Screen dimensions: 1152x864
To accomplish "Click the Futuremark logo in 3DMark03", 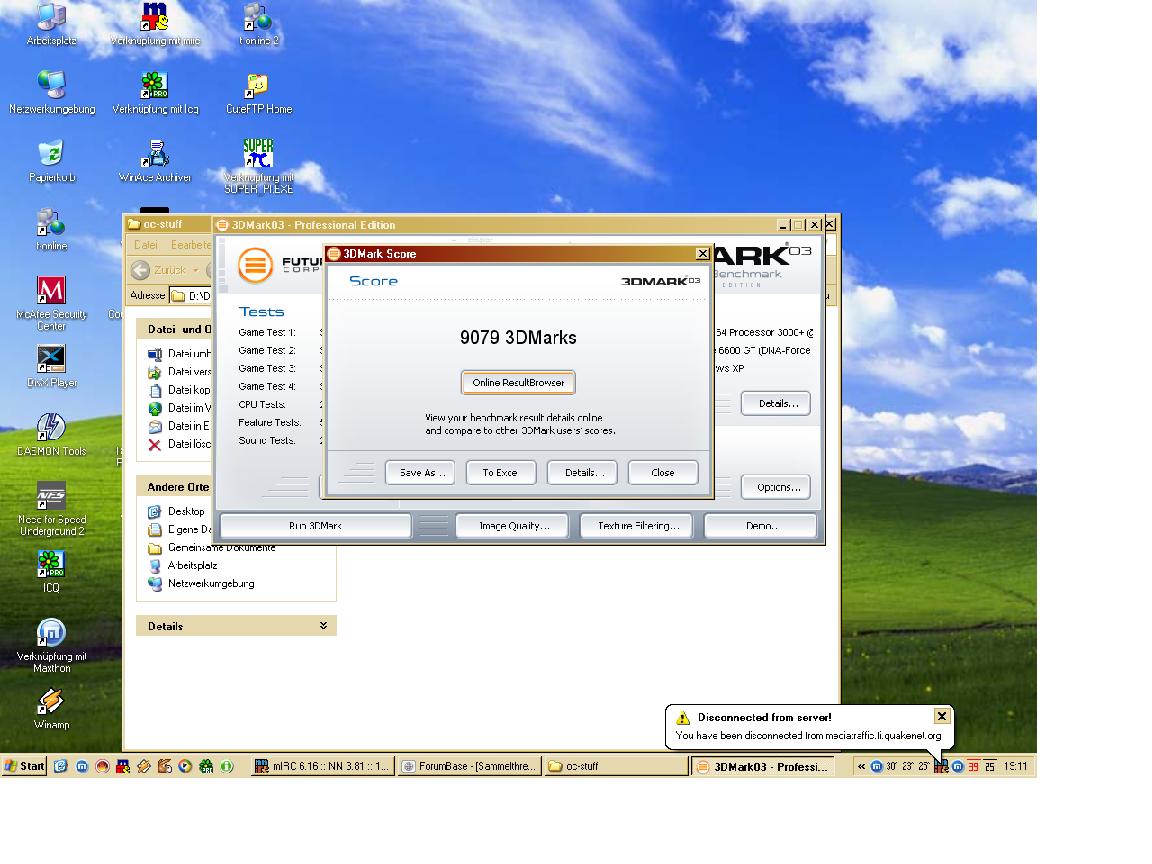I will (x=255, y=265).
